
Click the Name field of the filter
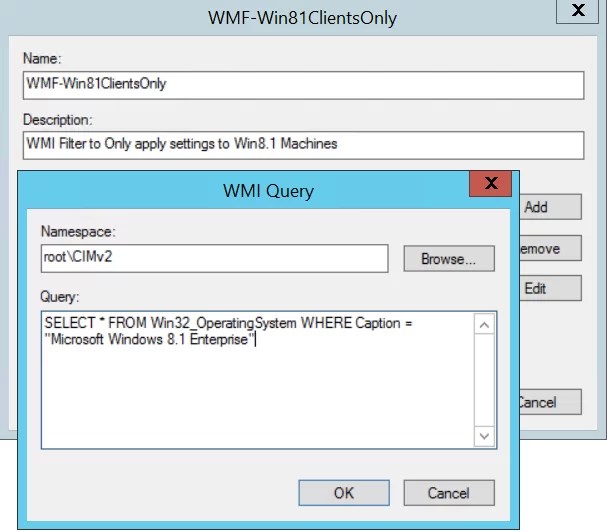304,85
